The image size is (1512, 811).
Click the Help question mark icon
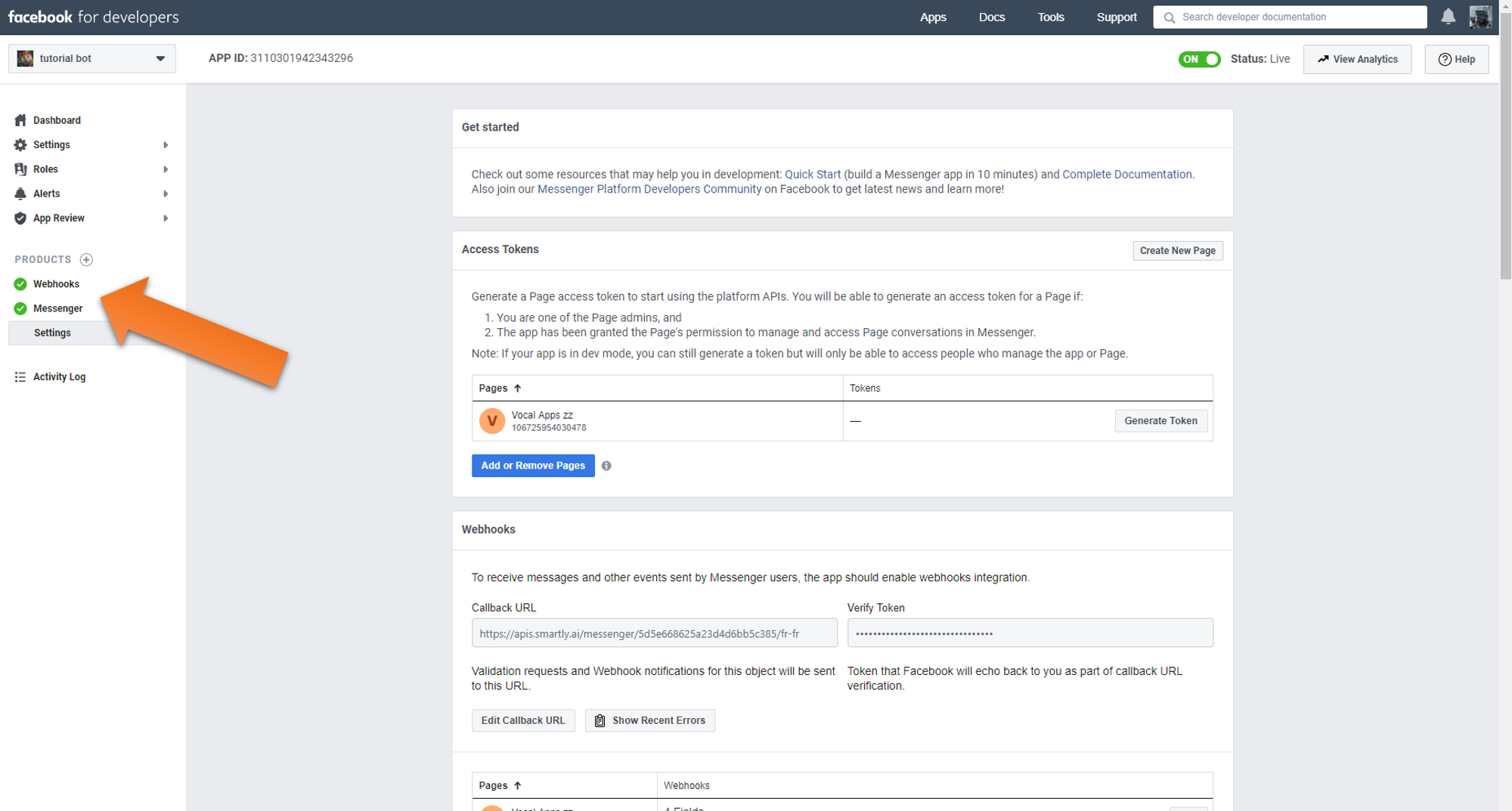pyautogui.click(x=1445, y=59)
